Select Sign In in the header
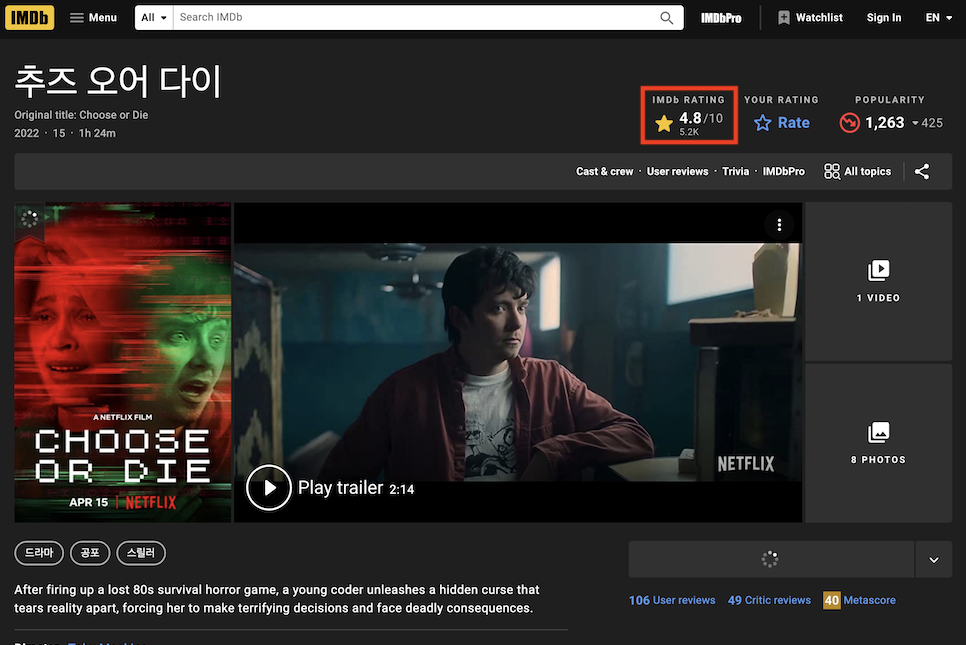 [883, 17]
